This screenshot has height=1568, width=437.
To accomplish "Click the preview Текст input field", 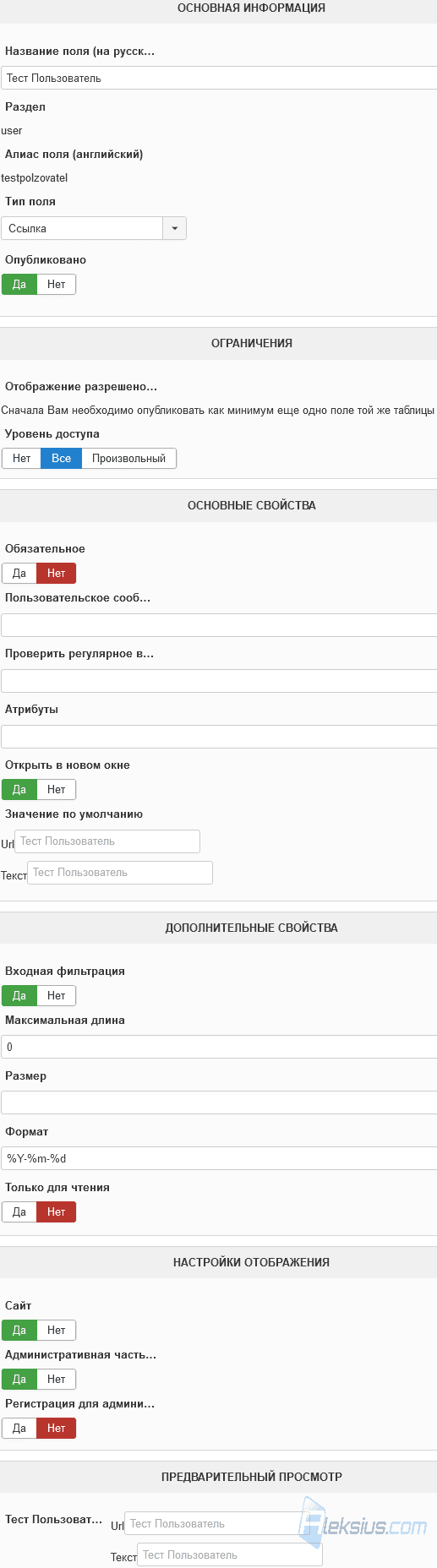I will (230, 1555).
